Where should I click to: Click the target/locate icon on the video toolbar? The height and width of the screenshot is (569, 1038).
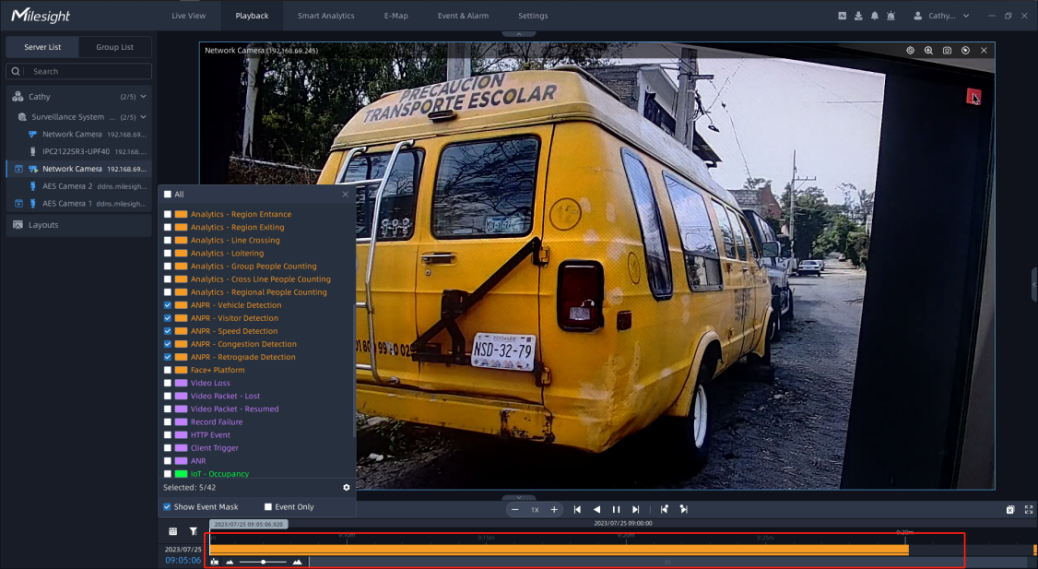click(910, 50)
